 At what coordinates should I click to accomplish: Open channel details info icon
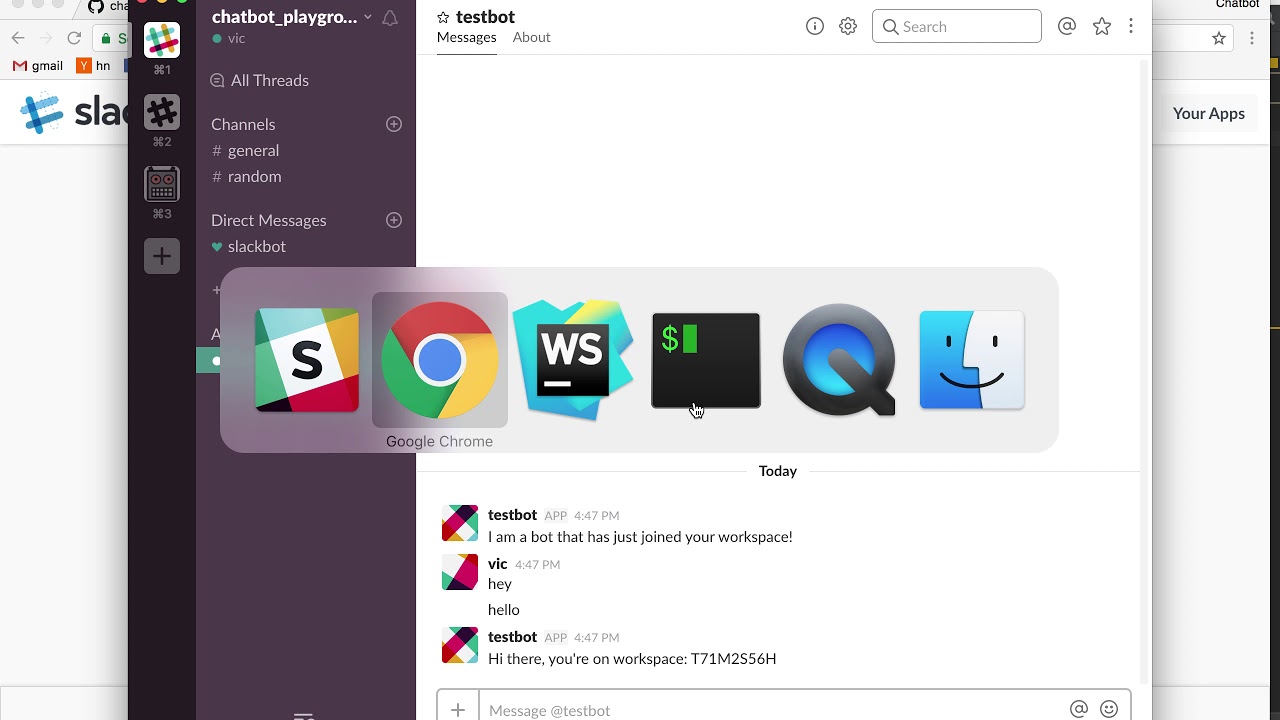(x=815, y=27)
